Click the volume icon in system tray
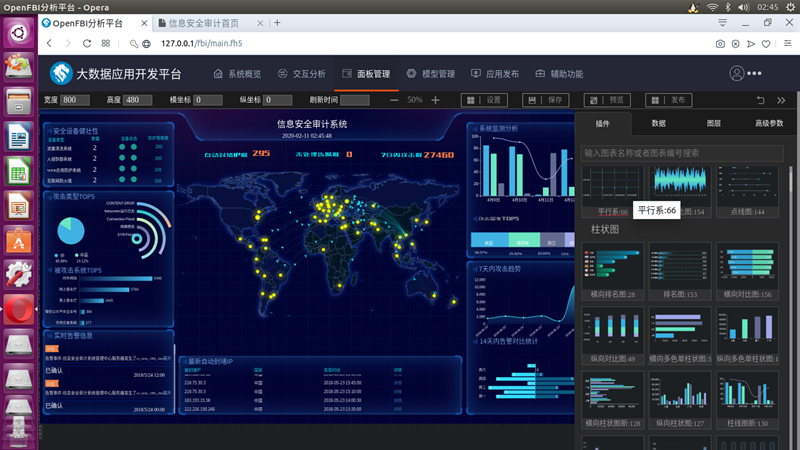Image resolution: width=800 pixels, height=450 pixels. 743,7
